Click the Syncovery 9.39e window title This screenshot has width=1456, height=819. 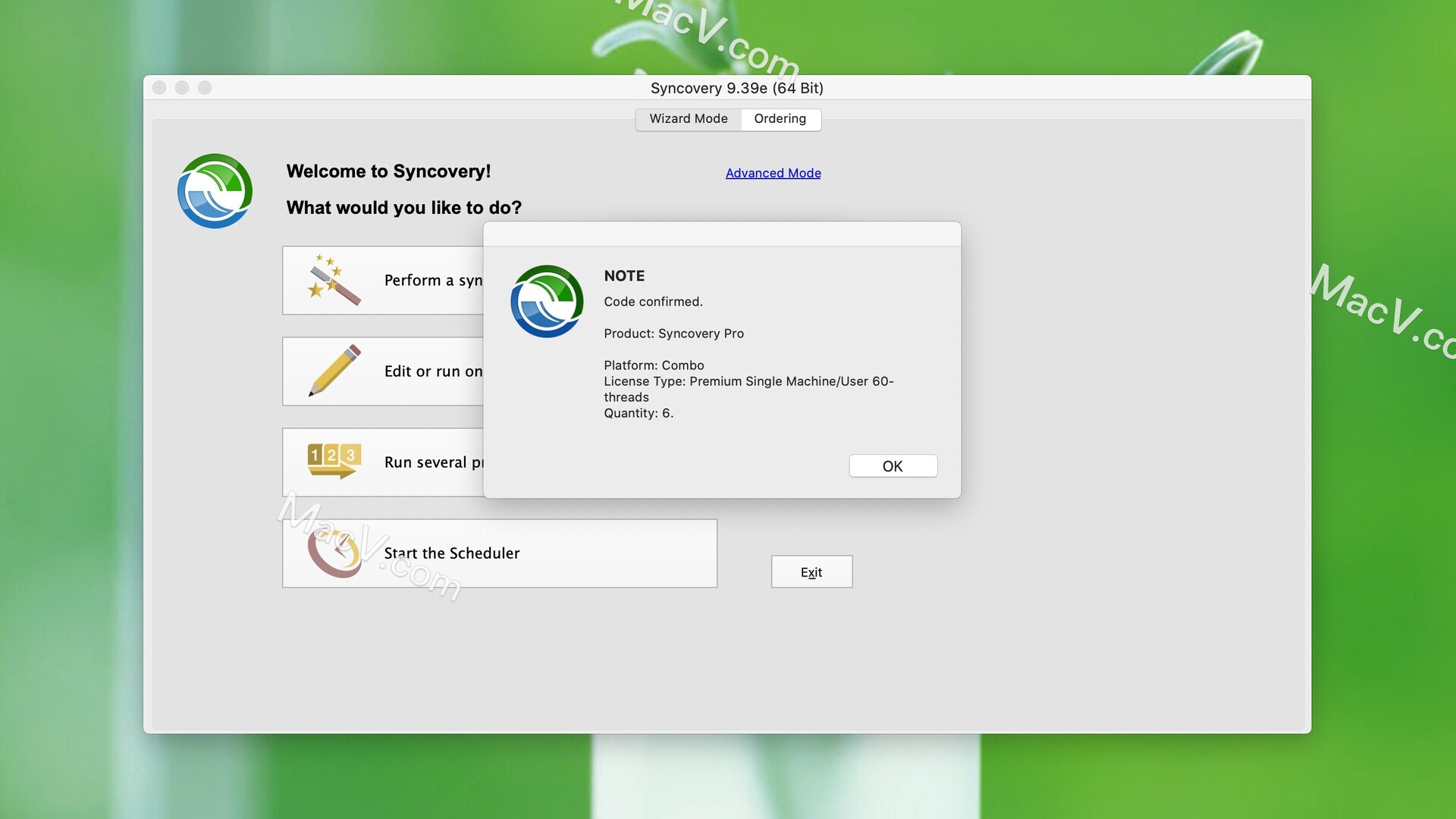[x=736, y=88]
